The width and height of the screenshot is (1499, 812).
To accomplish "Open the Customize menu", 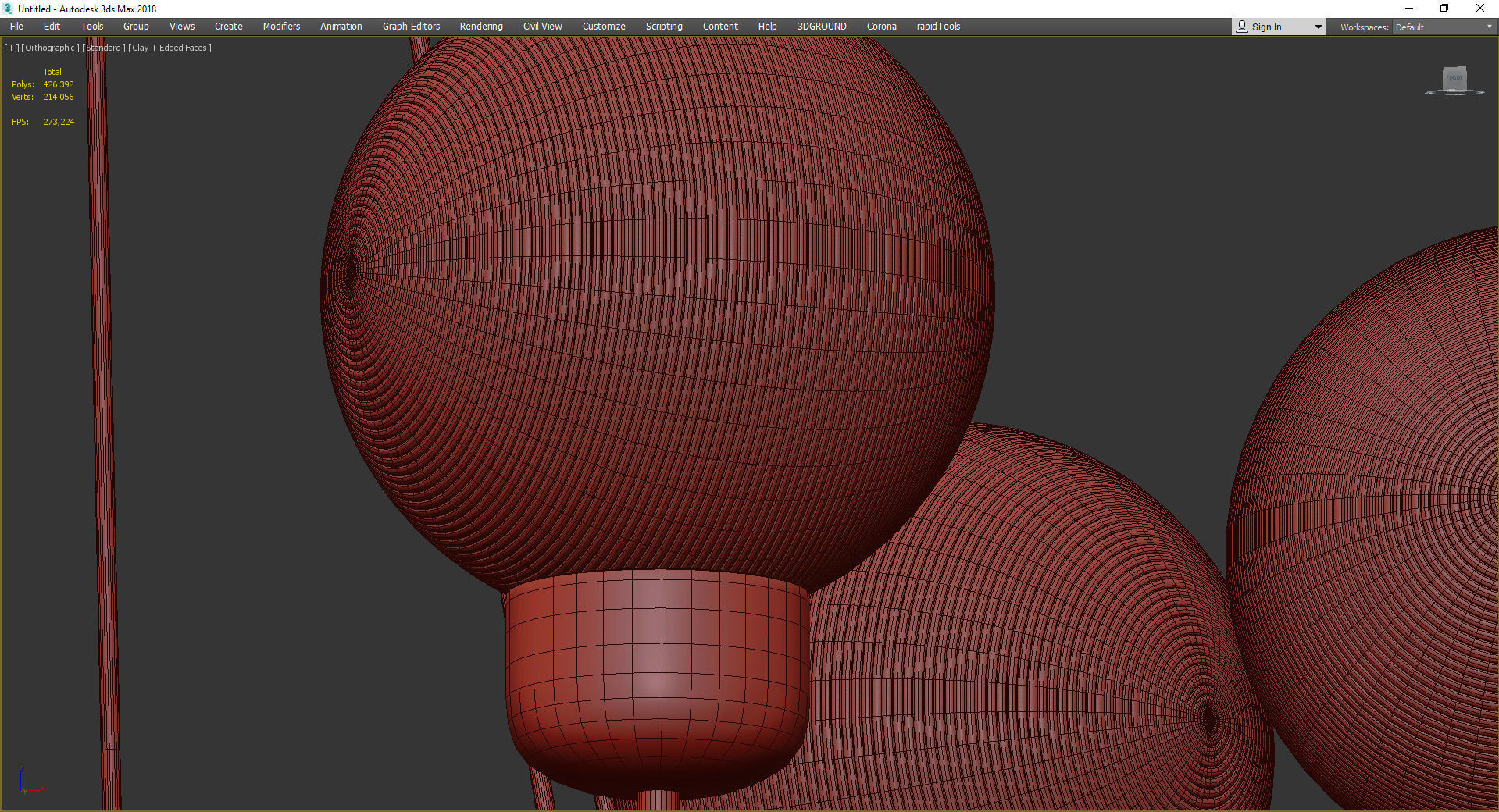I will (604, 27).
